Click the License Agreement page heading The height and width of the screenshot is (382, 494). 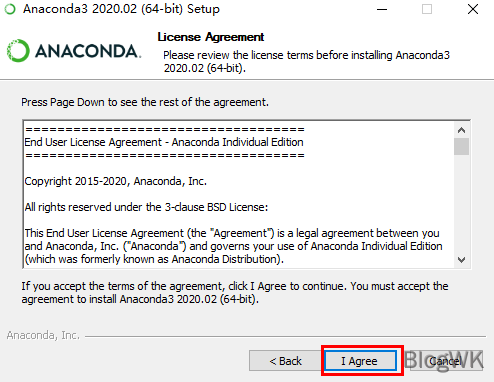click(211, 37)
